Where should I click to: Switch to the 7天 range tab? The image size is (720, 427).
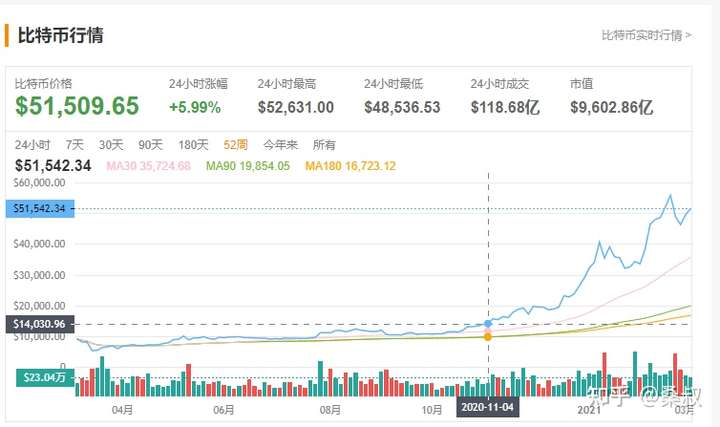(x=74, y=145)
